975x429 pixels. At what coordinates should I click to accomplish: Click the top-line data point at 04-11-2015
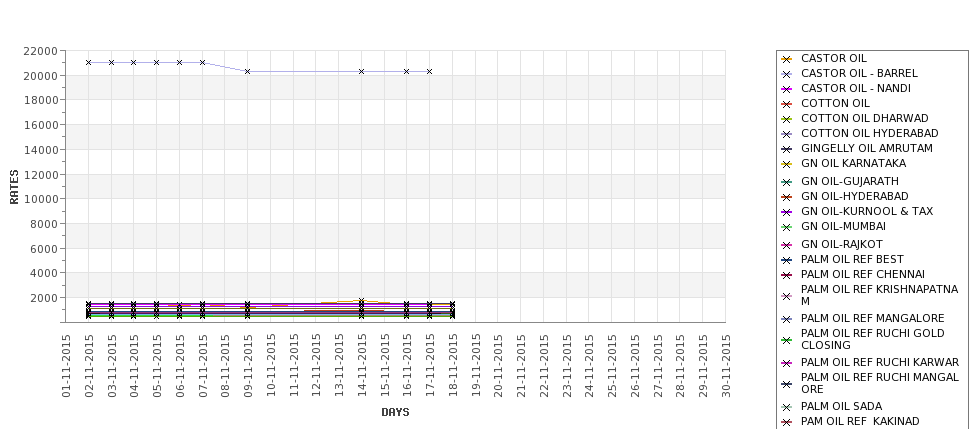(134, 63)
